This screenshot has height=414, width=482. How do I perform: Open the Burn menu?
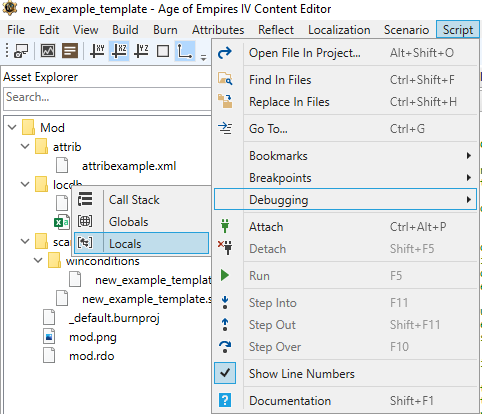165,30
